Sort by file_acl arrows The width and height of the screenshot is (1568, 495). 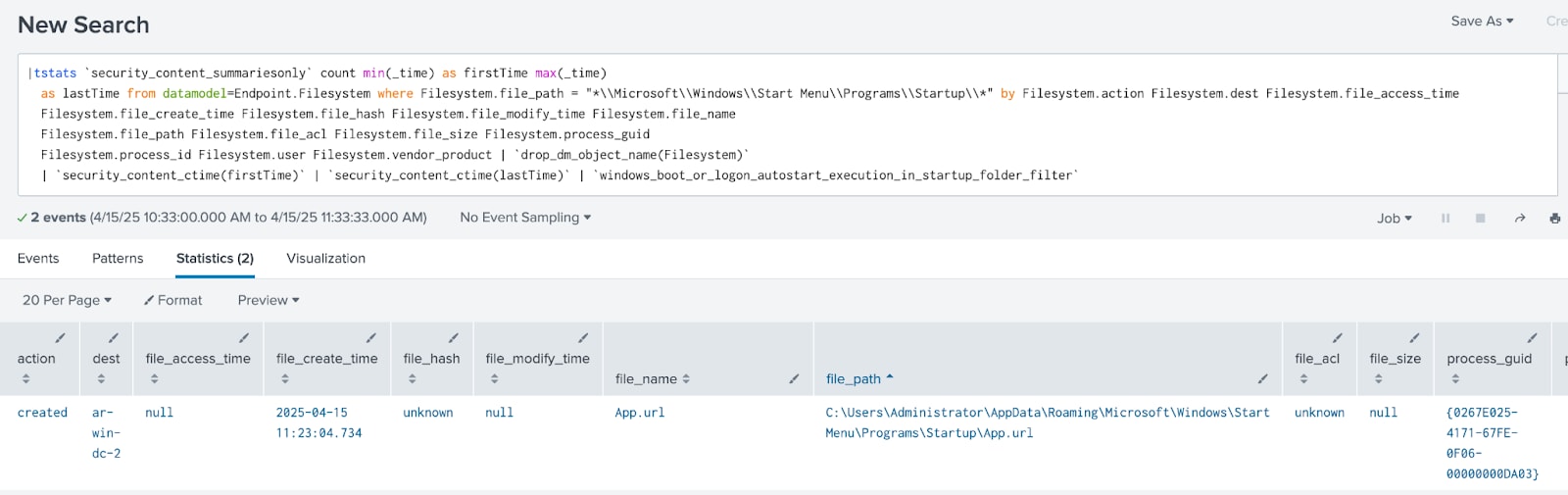[1303, 378]
